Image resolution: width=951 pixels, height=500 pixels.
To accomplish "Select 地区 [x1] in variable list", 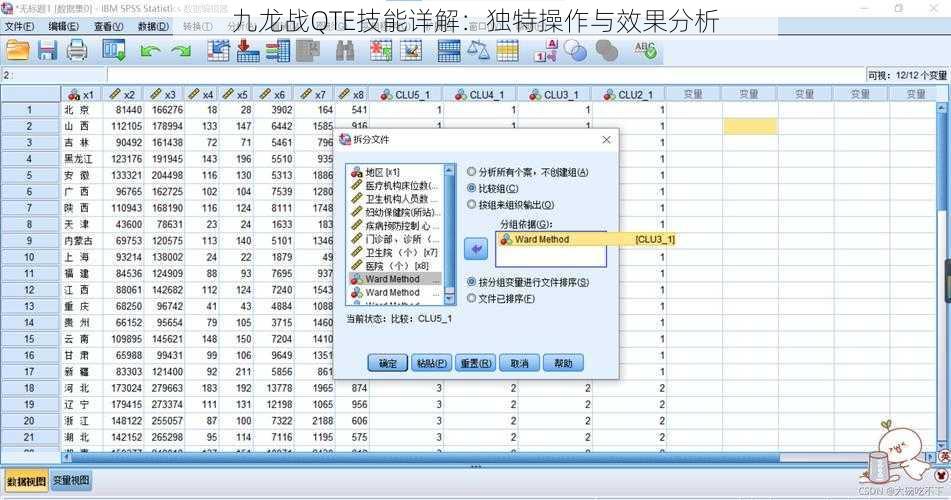I will click(x=395, y=172).
